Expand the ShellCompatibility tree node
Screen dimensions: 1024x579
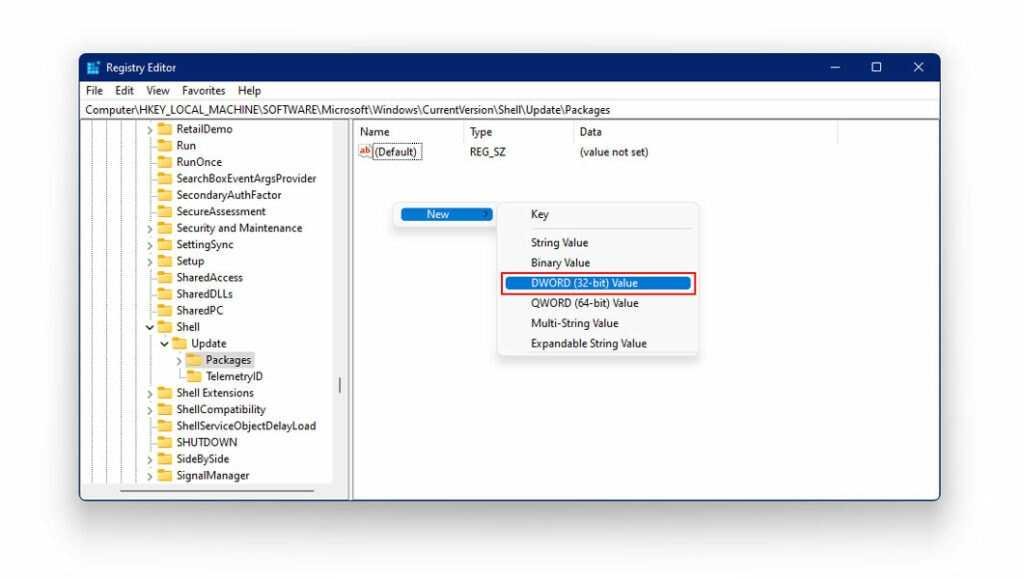click(x=150, y=410)
